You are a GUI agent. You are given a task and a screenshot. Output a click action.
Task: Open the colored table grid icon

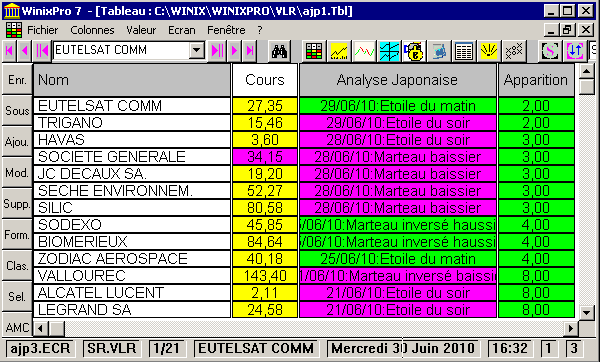(314, 51)
